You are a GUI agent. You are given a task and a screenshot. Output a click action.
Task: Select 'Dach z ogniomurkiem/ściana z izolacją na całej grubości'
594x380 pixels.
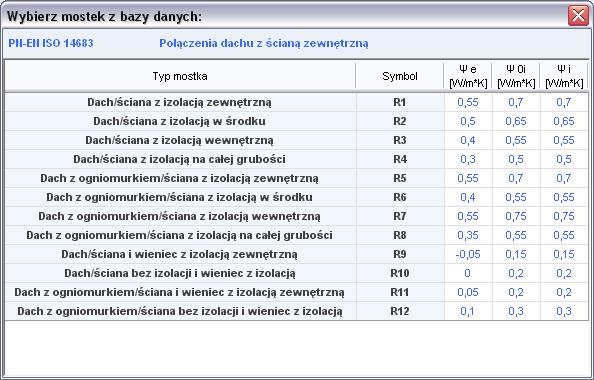pyautogui.click(x=297, y=235)
